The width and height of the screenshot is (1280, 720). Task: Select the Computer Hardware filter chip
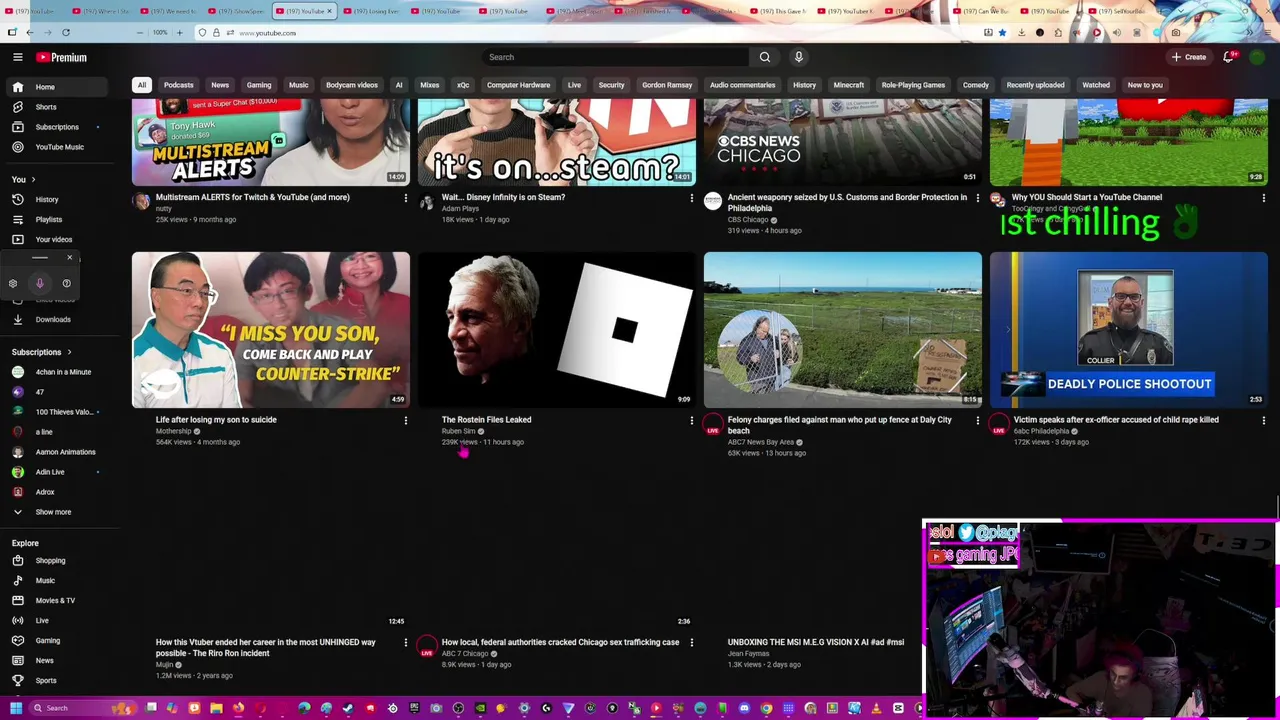pyautogui.click(x=518, y=85)
